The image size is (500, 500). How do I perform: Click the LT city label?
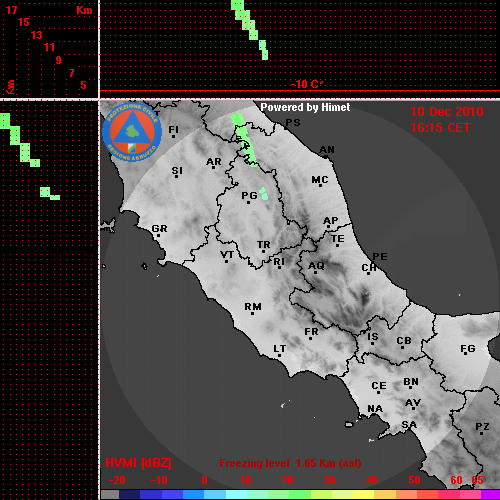point(280,349)
